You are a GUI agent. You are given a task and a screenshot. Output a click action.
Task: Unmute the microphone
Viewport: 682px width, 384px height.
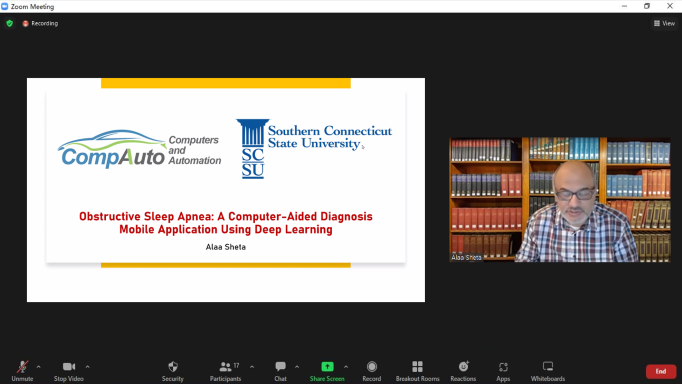click(x=22, y=371)
